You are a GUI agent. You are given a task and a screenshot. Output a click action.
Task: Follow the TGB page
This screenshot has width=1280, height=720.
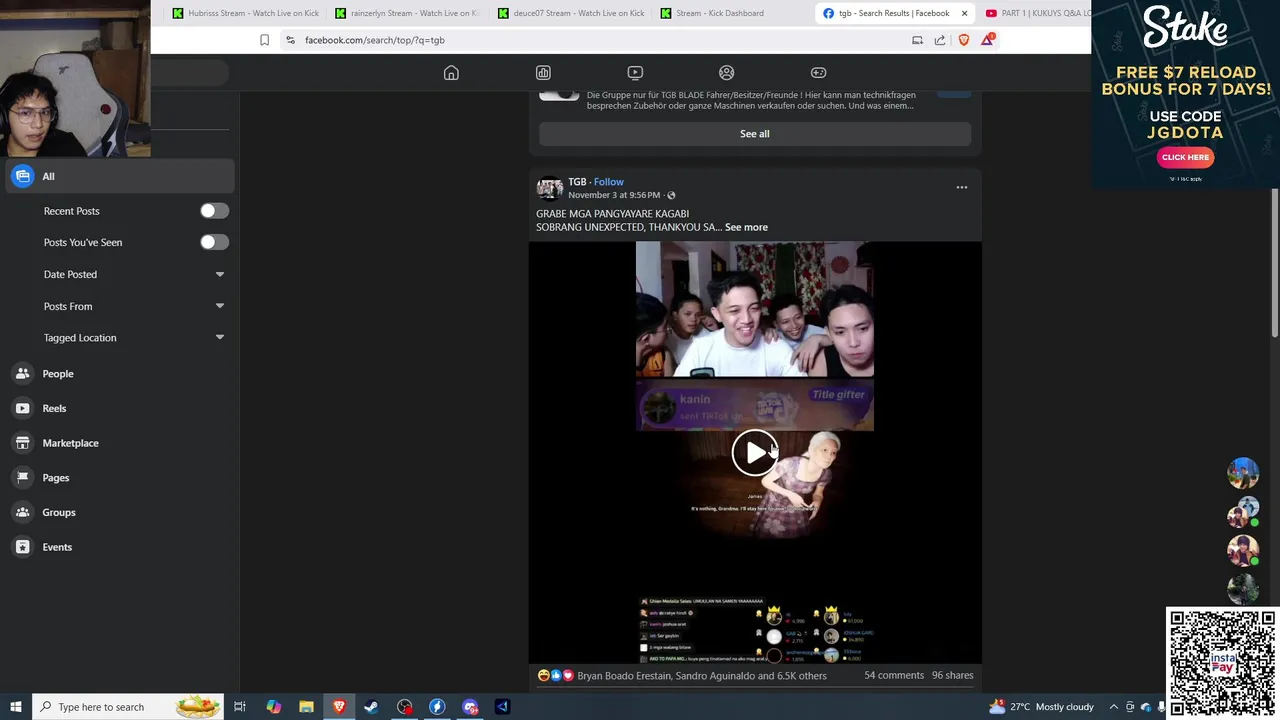tap(608, 182)
